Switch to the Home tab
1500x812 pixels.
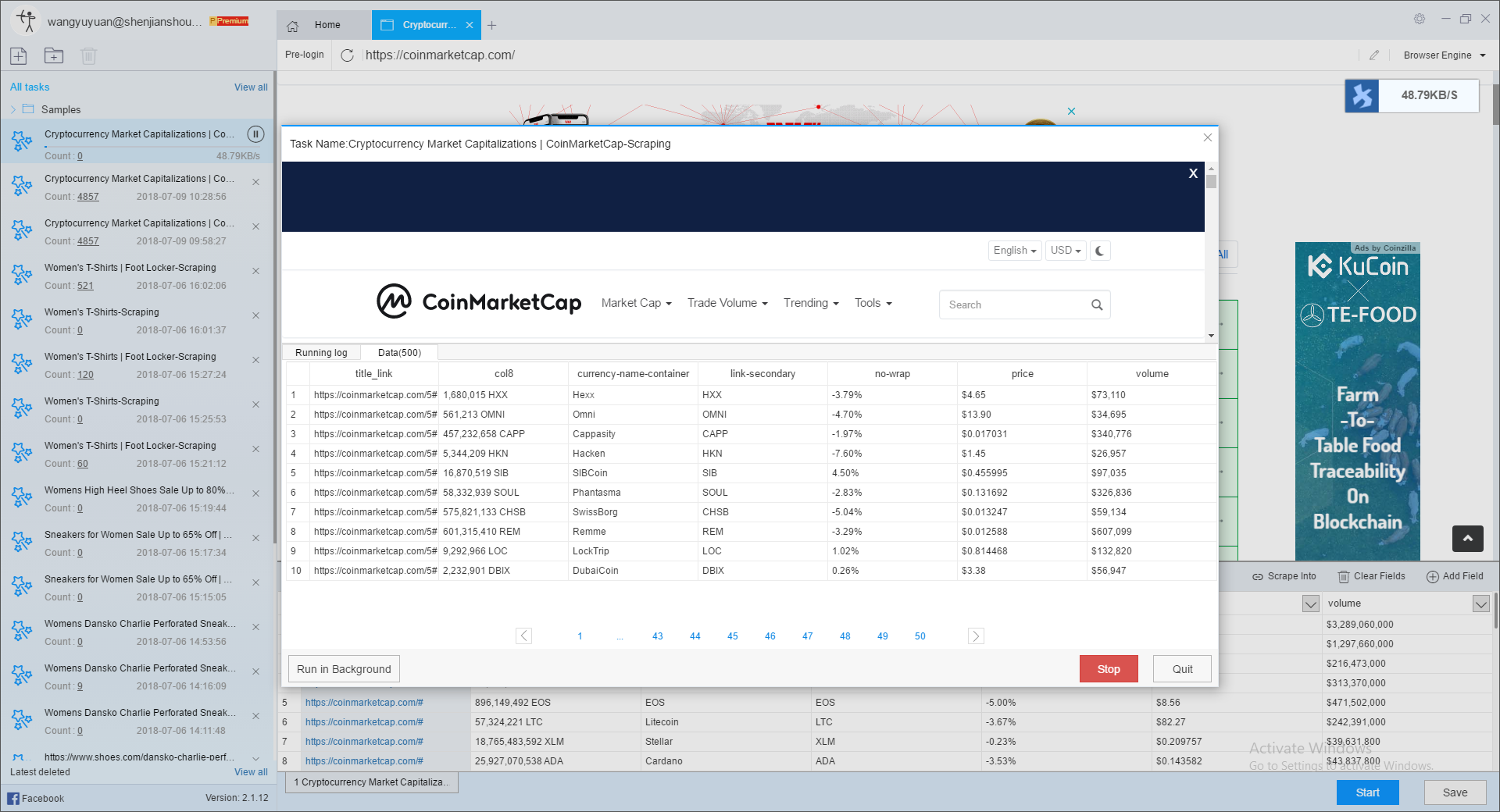324,25
